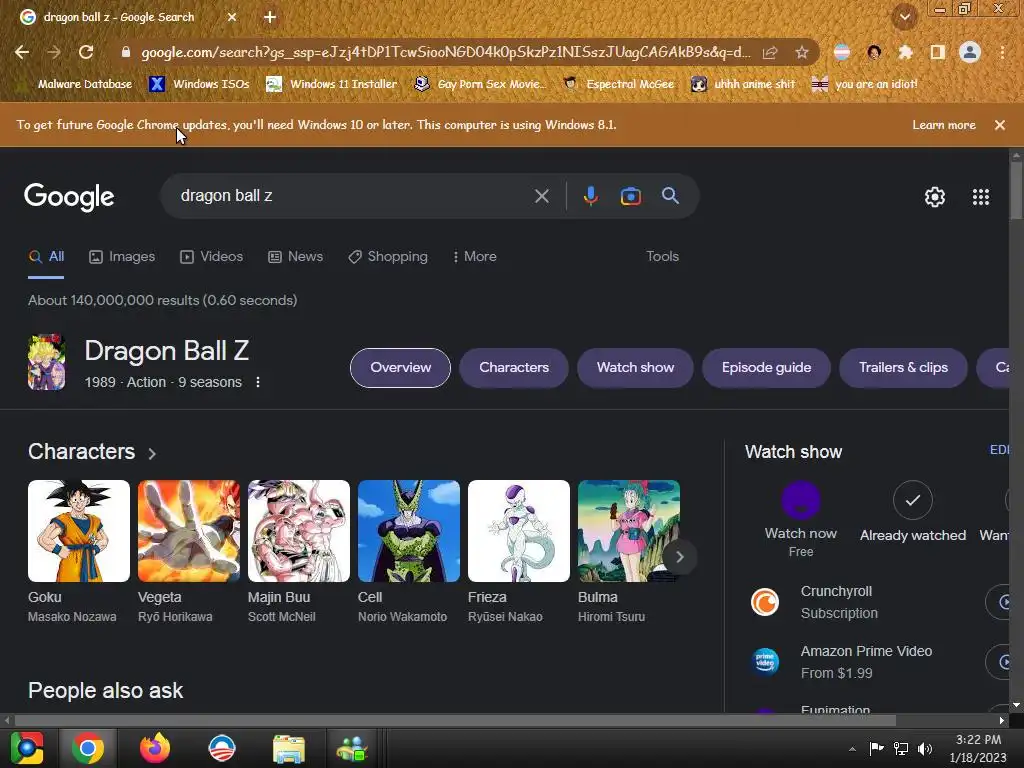
Task: Select the Episode guide chip
Action: 766,368
